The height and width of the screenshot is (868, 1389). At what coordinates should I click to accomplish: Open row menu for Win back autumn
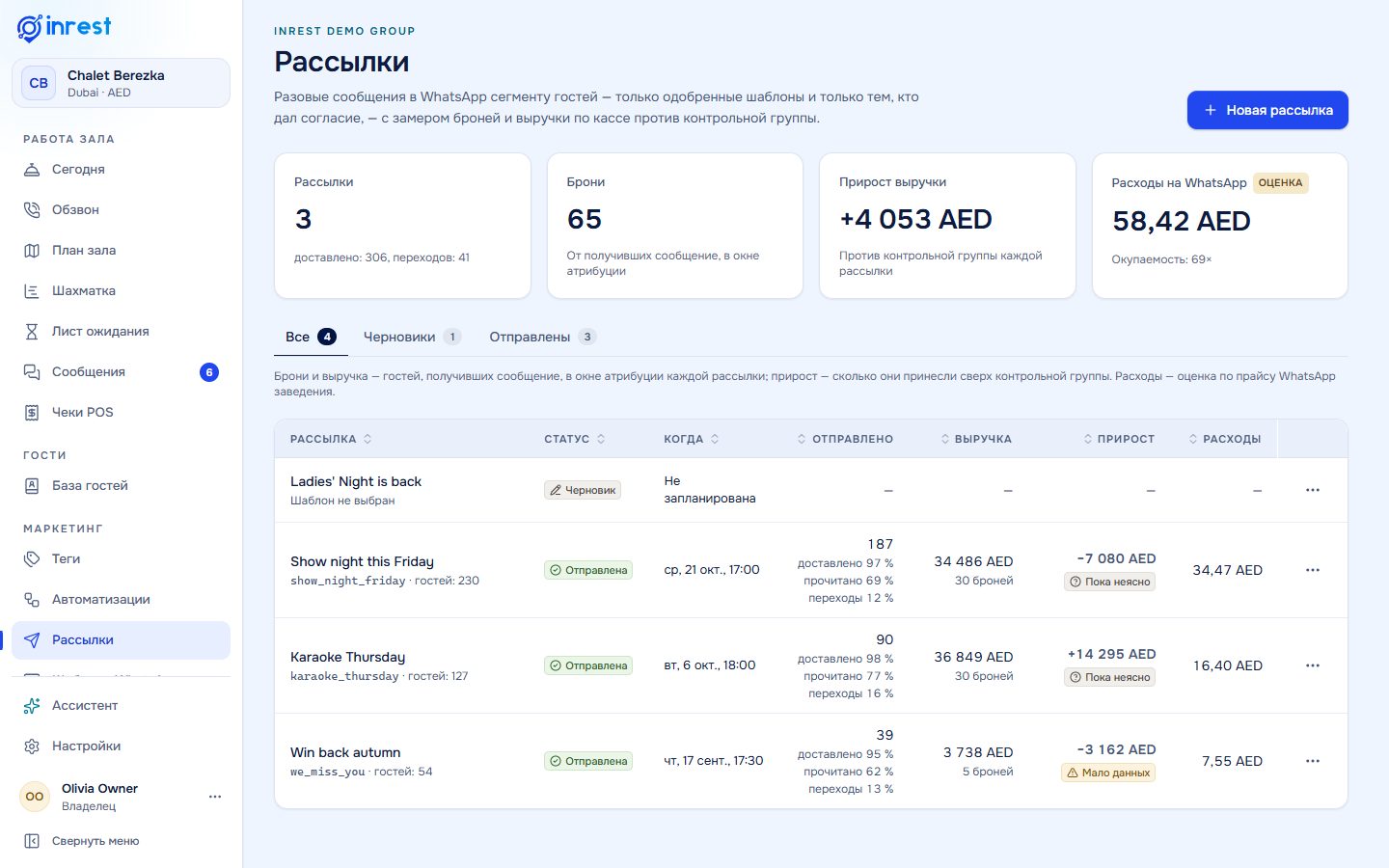tap(1313, 761)
